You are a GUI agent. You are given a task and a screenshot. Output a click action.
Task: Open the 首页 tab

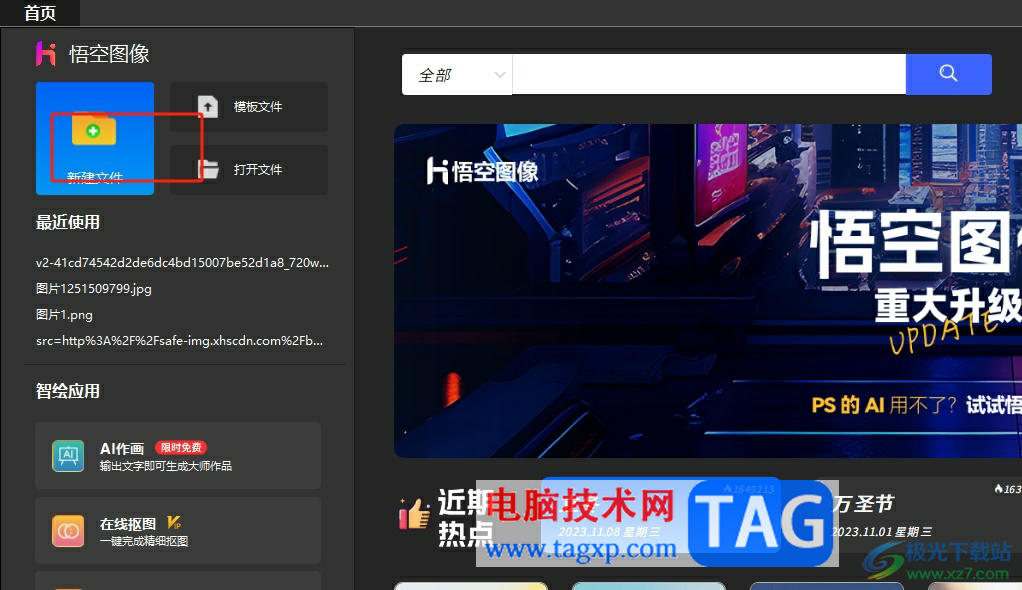(x=40, y=13)
